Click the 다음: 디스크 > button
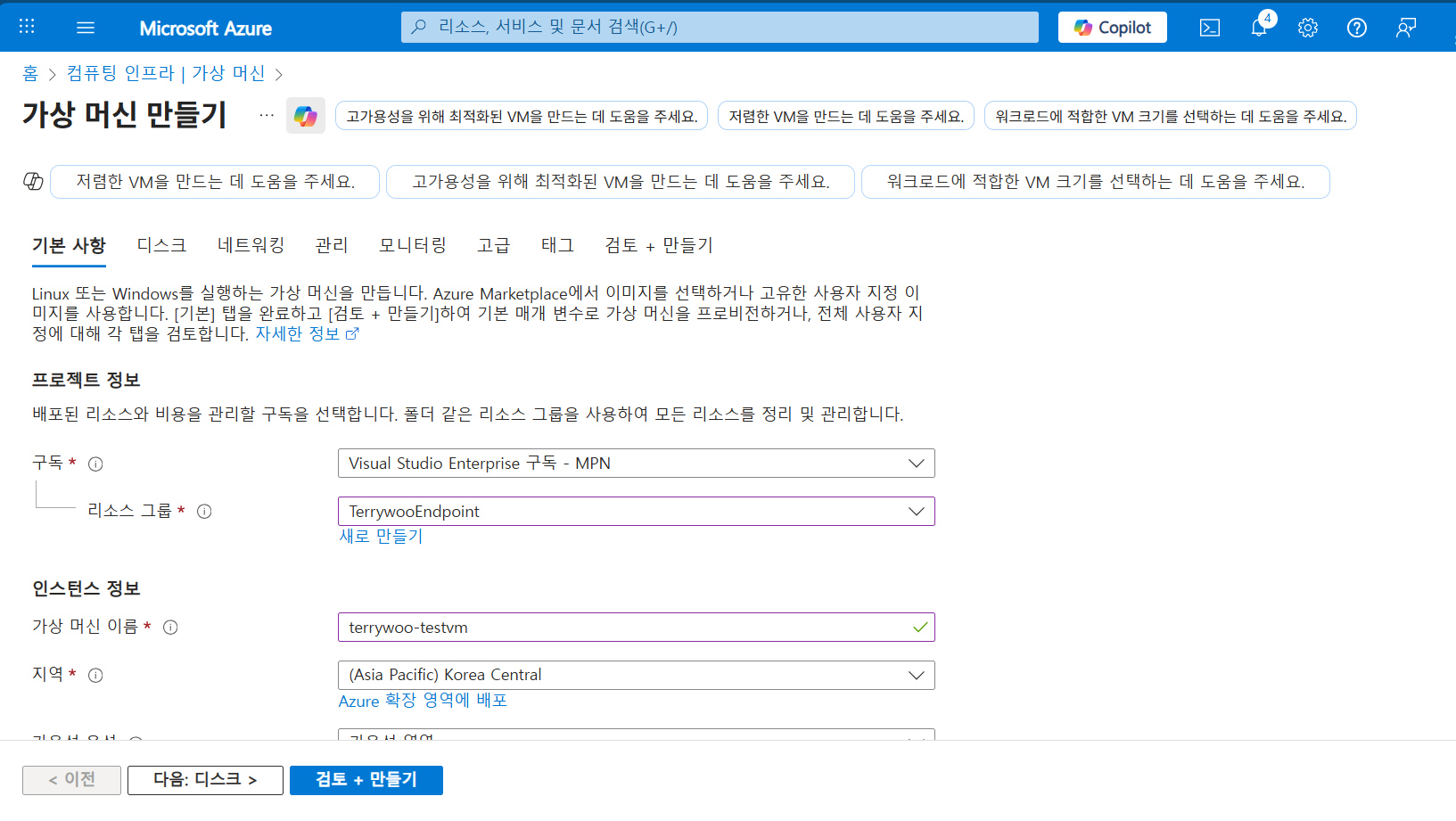Image resolution: width=1456 pixels, height=821 pixels. point(205,780)
